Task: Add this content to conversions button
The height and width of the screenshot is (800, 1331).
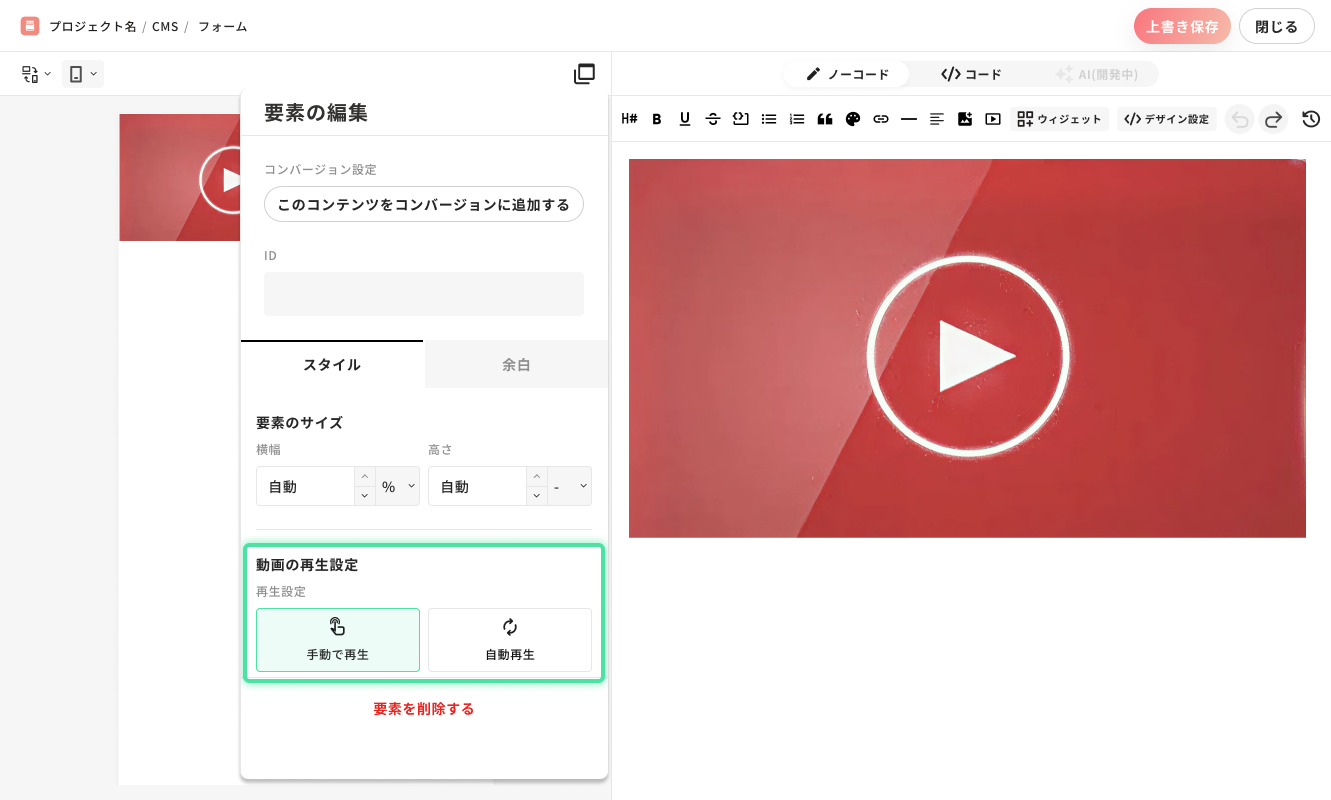Action: click(424, 204)
